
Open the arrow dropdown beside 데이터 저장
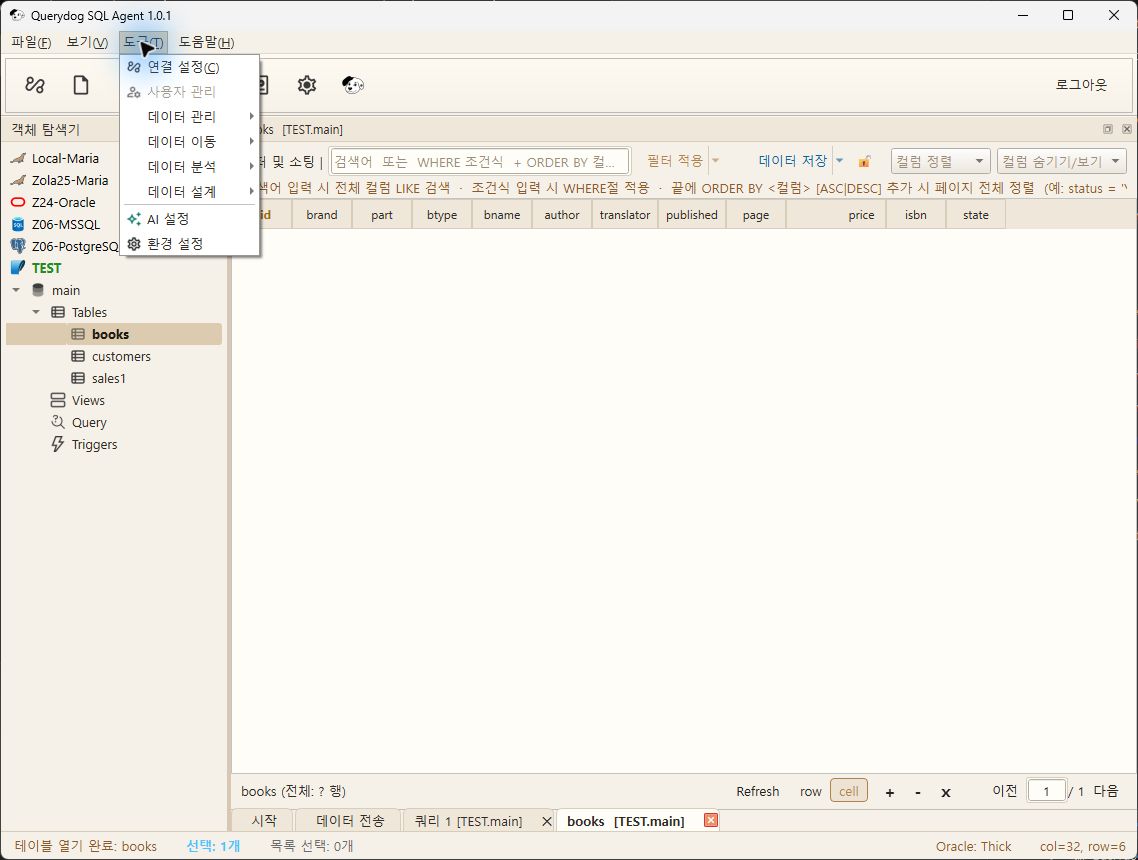coord(840,160)
